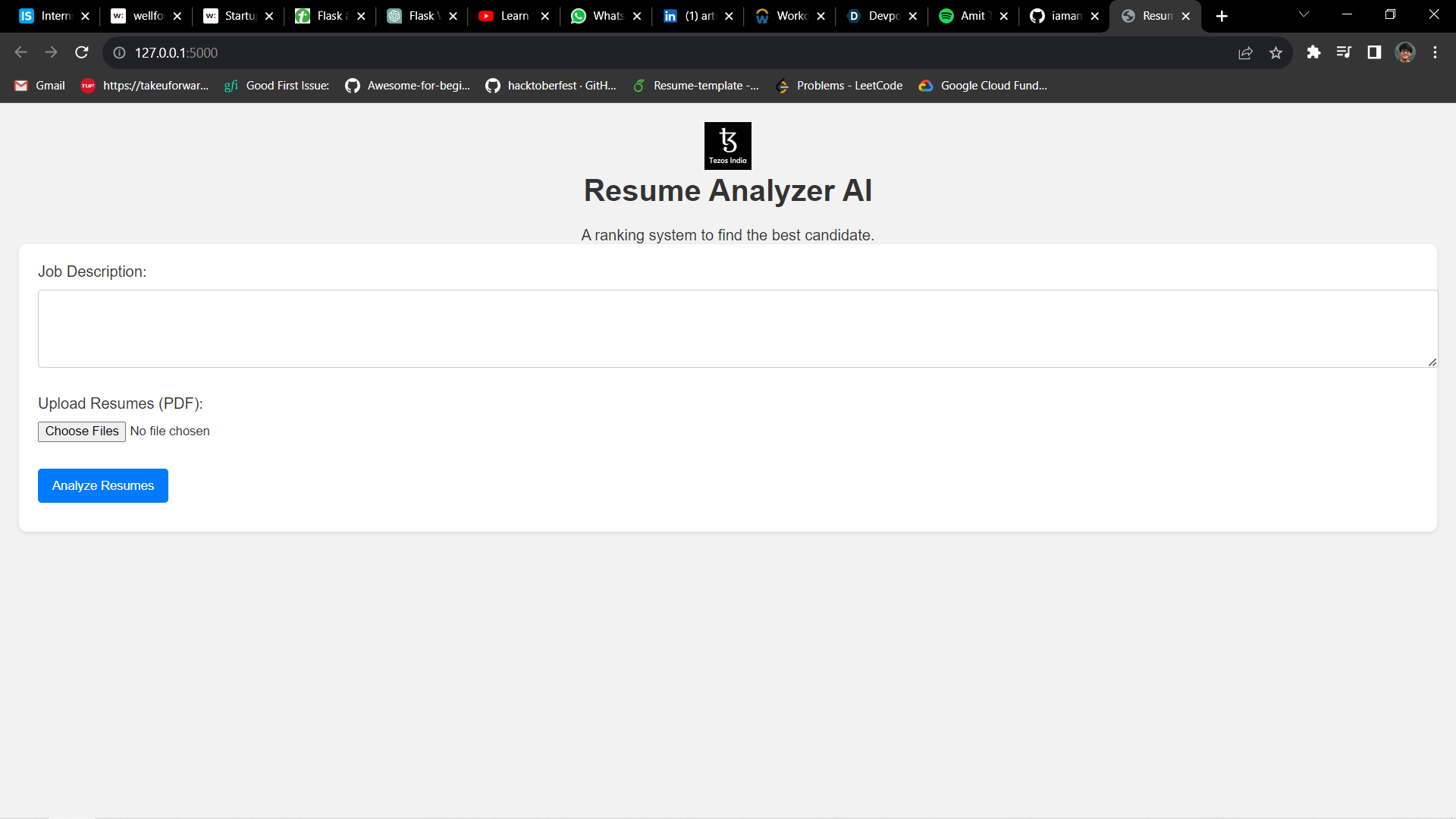The width and height of the screenshot is (1456, 819).
Task: Click the share page icon
Action: tap(1245, 52)
